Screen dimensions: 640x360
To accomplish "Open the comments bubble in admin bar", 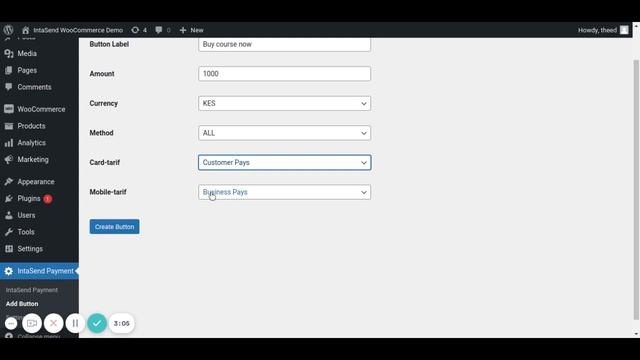I will 163,30.
